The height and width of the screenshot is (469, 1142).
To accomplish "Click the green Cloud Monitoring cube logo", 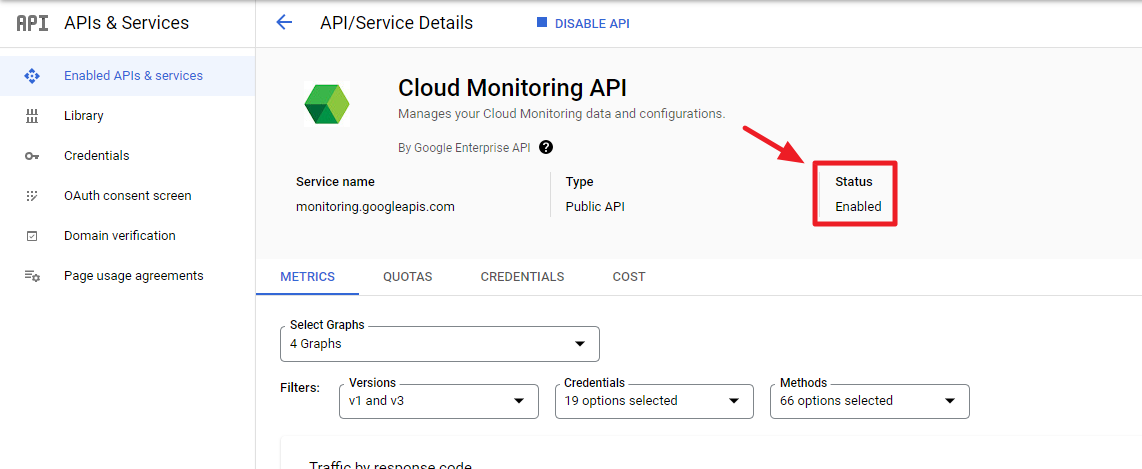I will tap(327, 103).
